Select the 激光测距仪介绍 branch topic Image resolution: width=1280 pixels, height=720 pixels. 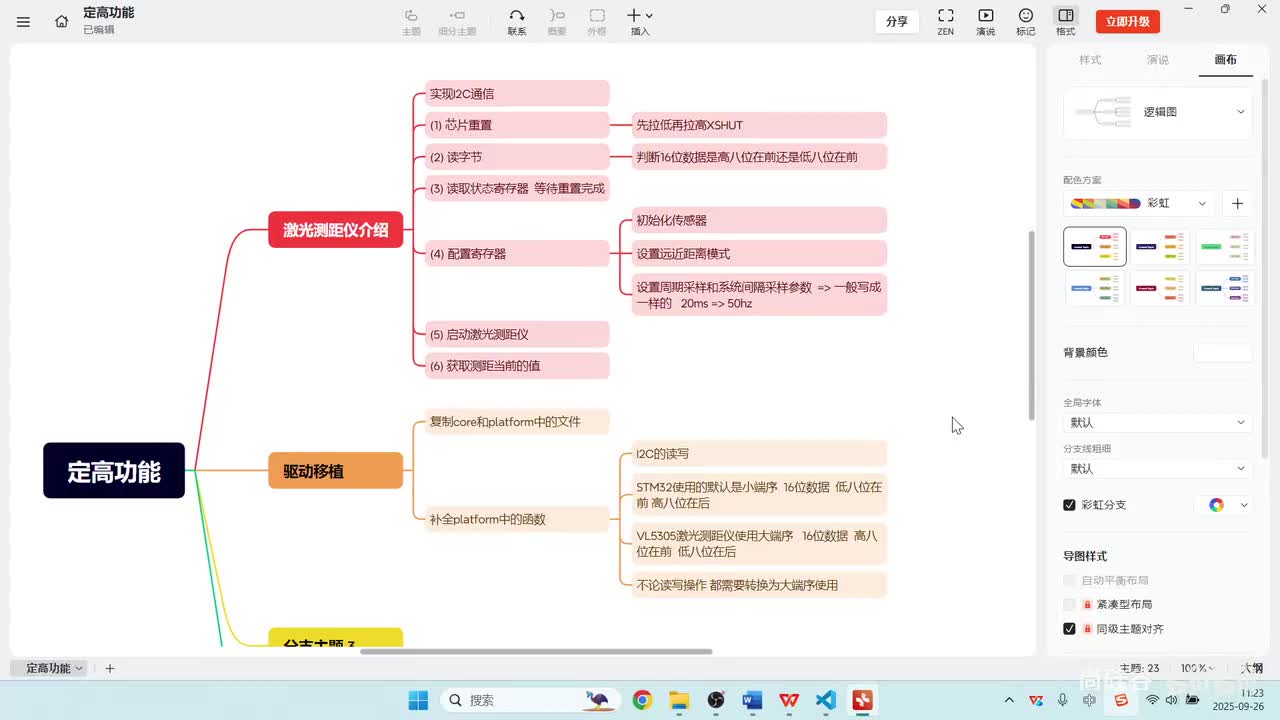pos(335,230)
